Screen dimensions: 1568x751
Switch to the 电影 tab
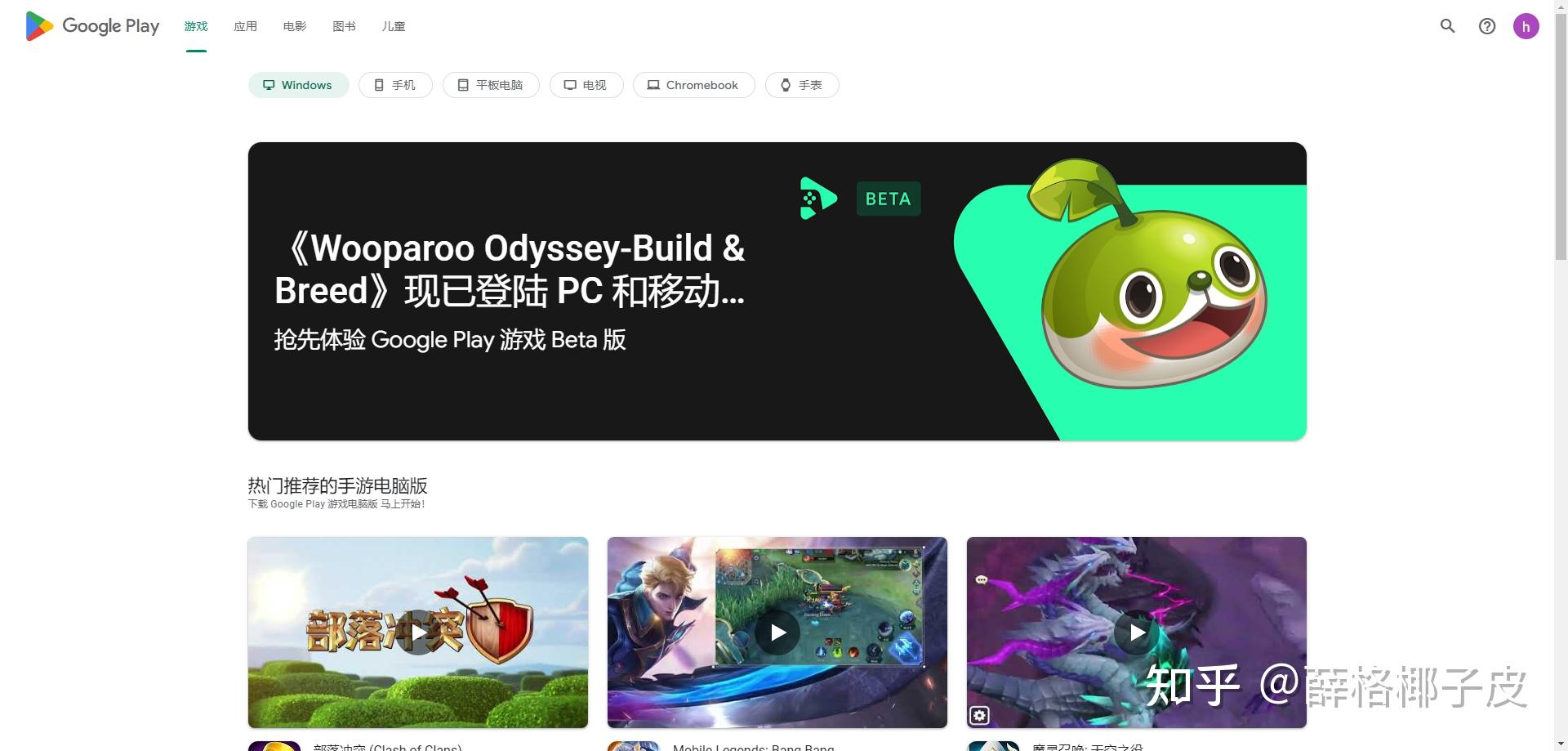(295, 26)
